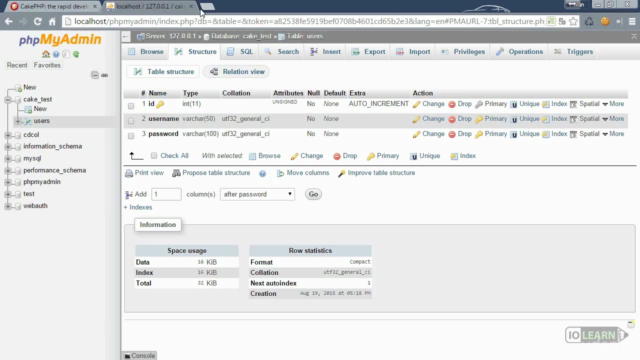Click the Move columns icon
640x360 pixels.
coord(280,173)
